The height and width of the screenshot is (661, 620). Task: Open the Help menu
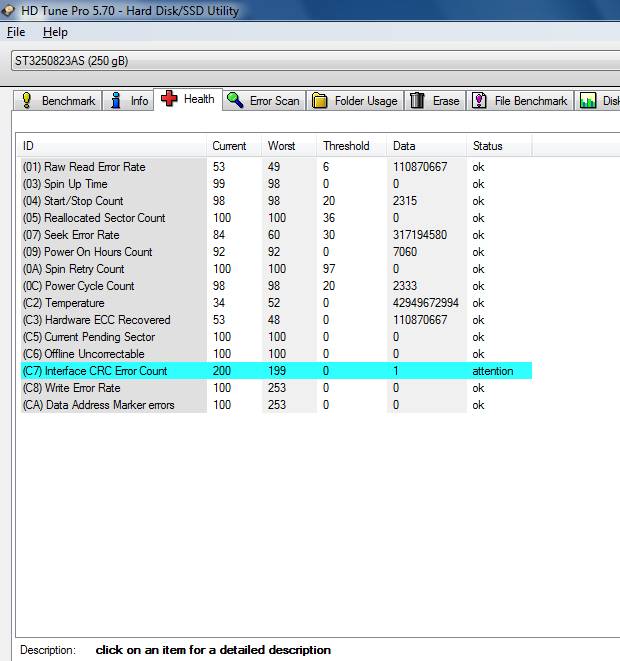point(55,32)
